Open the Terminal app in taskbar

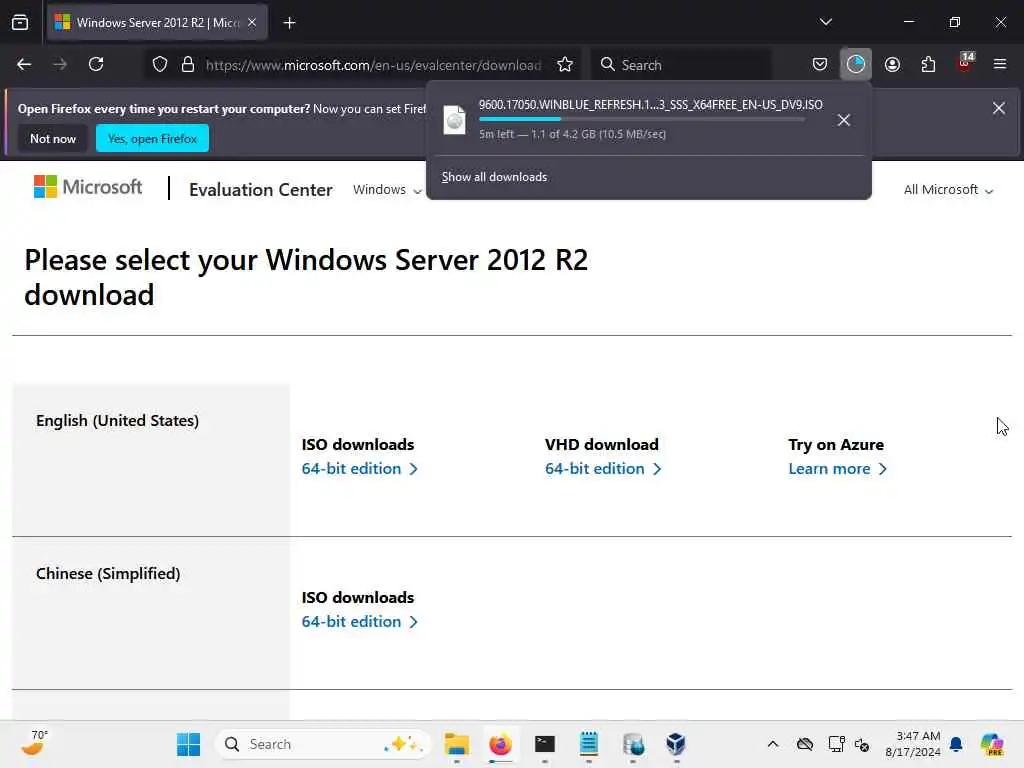pyautogui.click(x=545, y=744)
